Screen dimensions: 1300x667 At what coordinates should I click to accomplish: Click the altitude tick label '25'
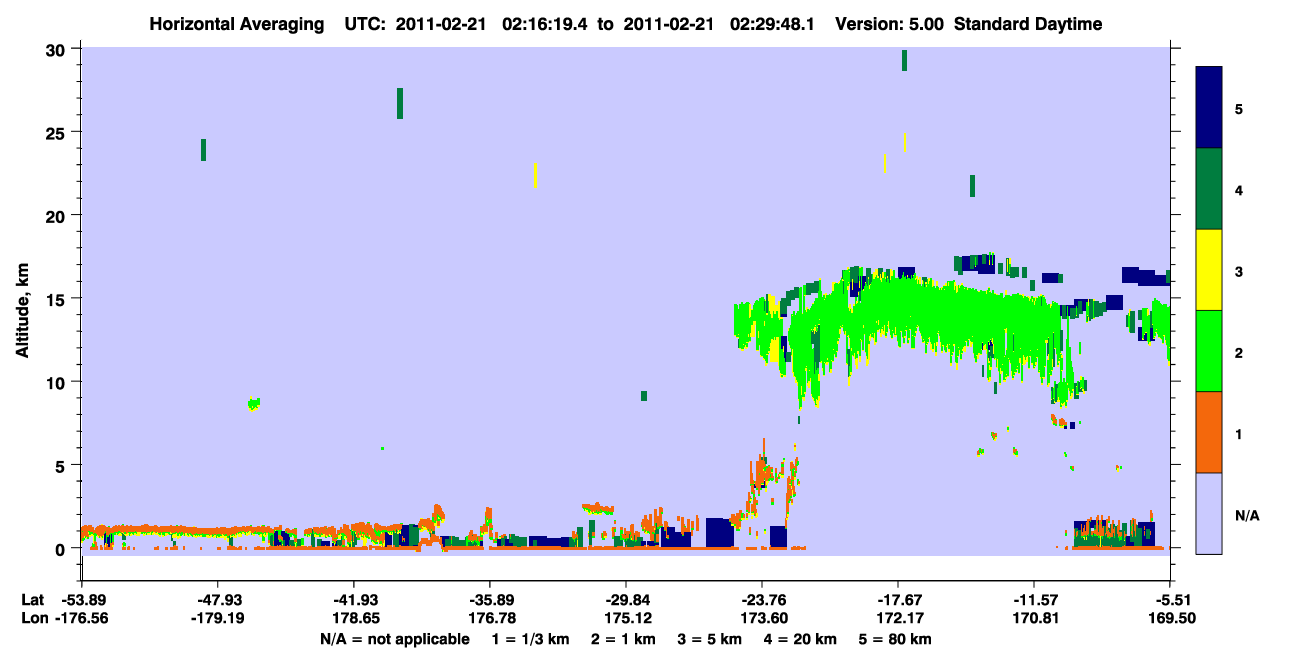coord(58,132)
